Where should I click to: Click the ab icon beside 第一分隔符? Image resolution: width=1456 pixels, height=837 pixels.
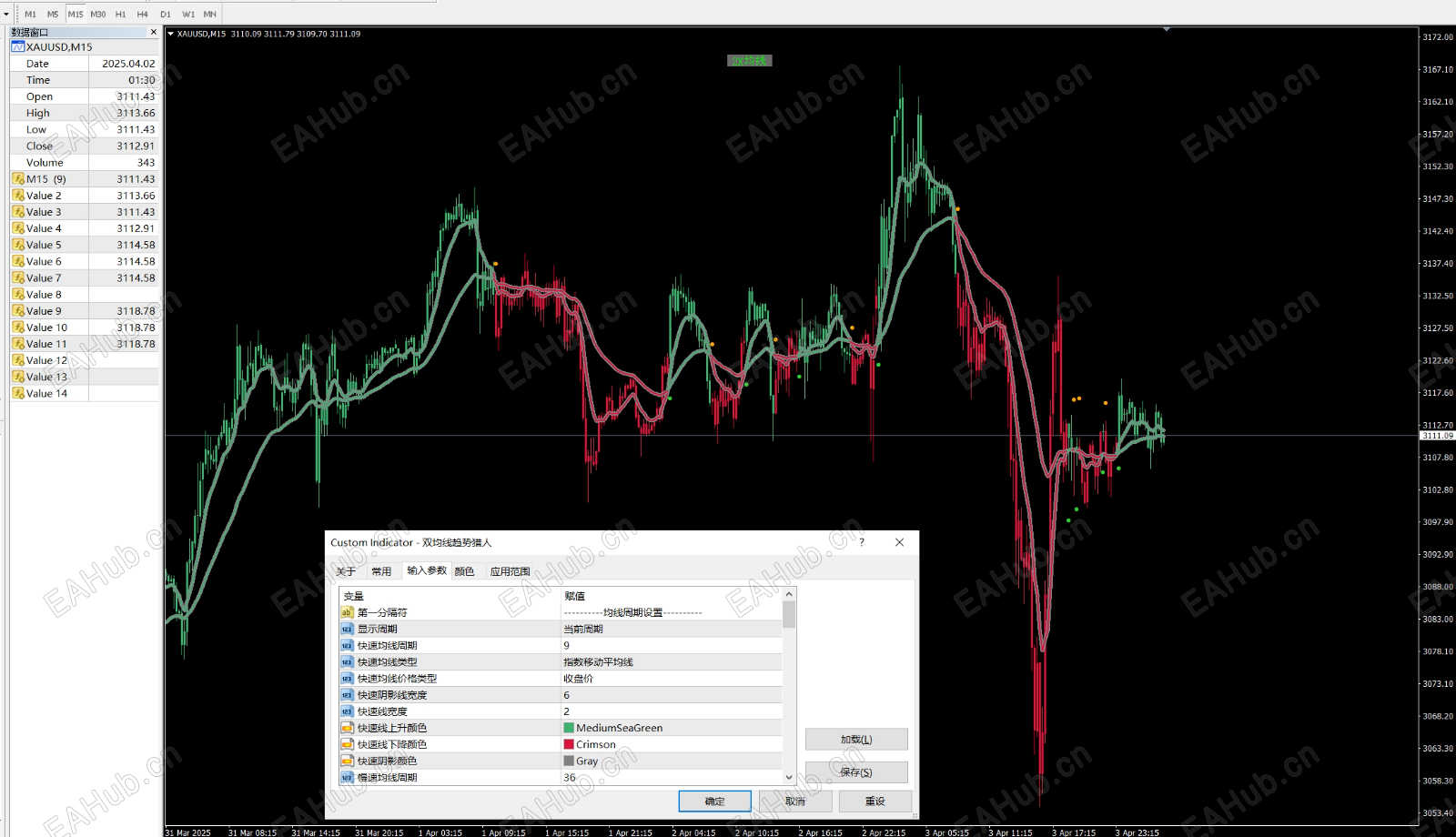[x=347, y=612]
